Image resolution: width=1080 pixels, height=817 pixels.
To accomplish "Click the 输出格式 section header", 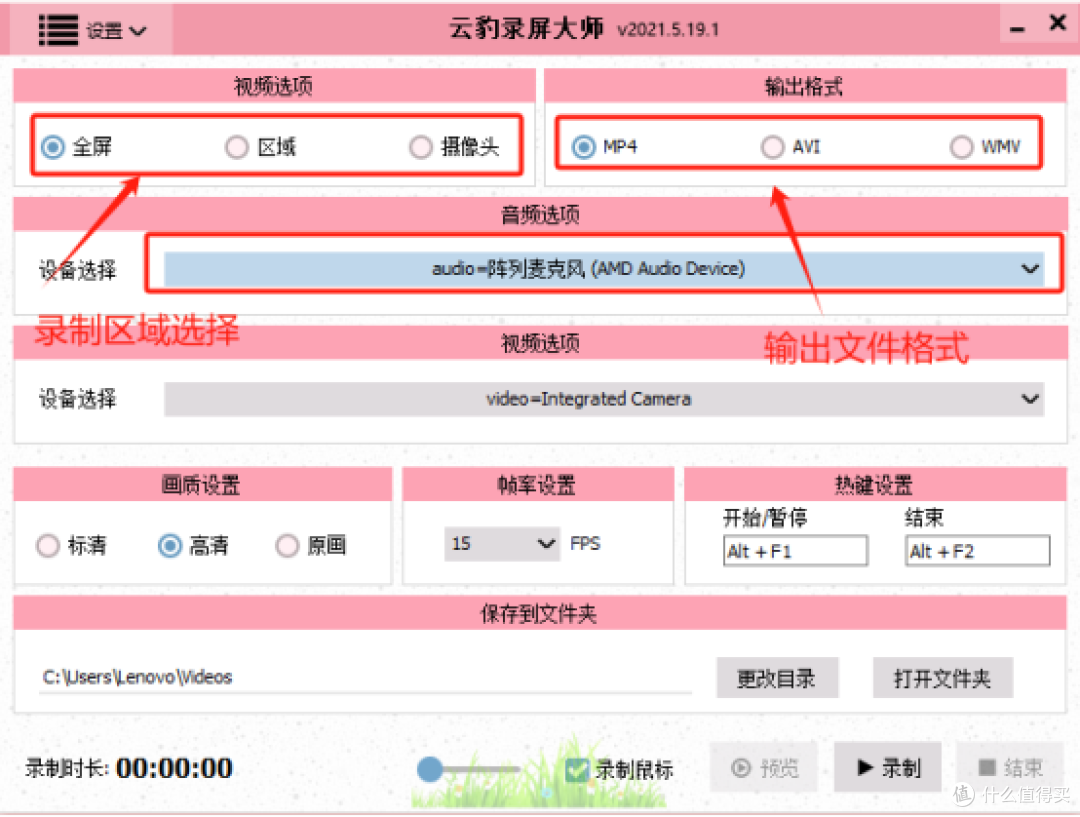I will (804, 86).
